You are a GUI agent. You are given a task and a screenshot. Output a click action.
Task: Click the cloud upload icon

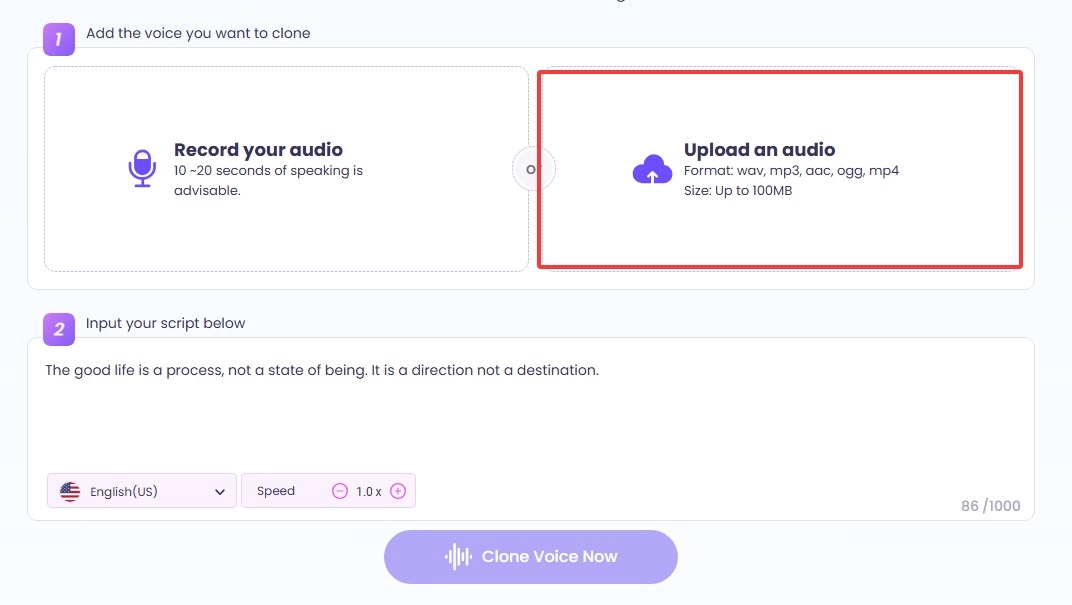click(652, 169)
